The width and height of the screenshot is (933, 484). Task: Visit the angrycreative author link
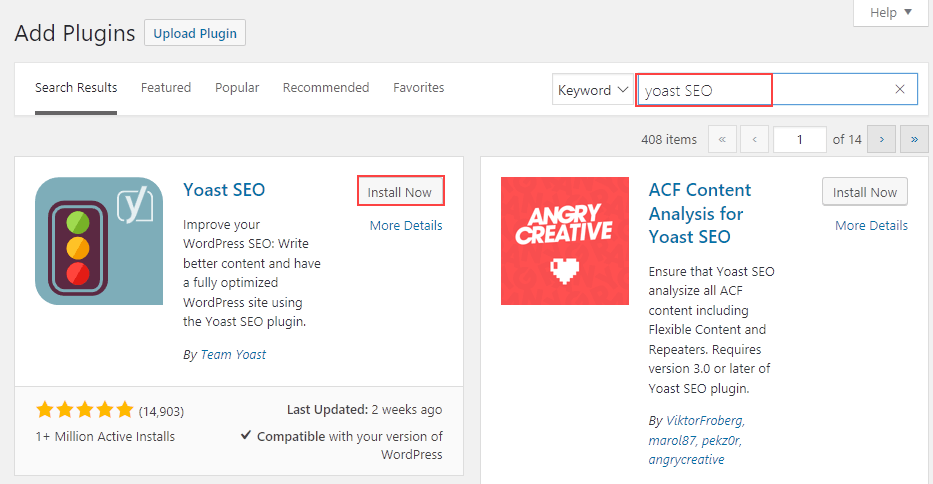tap(687, 460)
